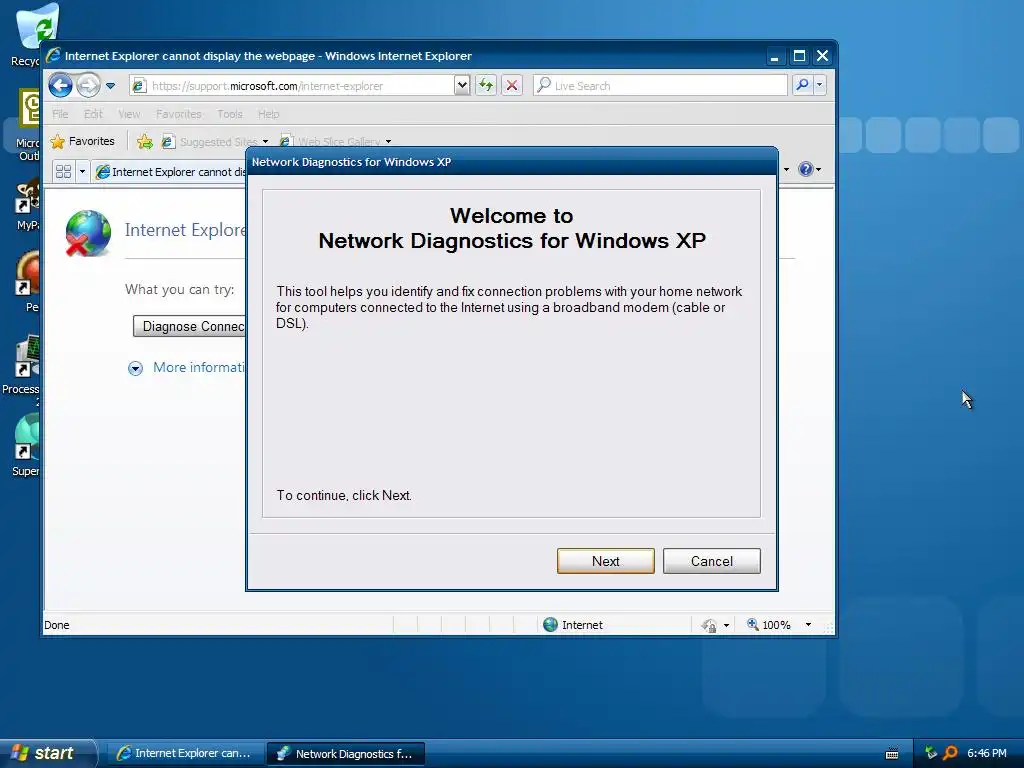Click the Internet Explorer forward arrow
Image resolution: width=1024 pixels, height=768 pixels.
coord(88,85)
